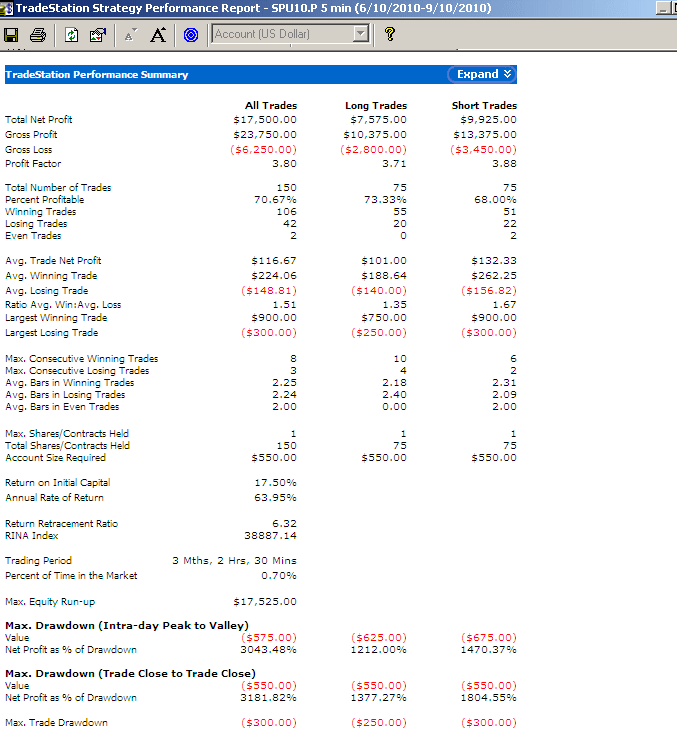Image resolution: width=677 pixels, height=755 pixels.
Task: Select the Gross Loss value ($6,250.00)
Action: [263, 150]
